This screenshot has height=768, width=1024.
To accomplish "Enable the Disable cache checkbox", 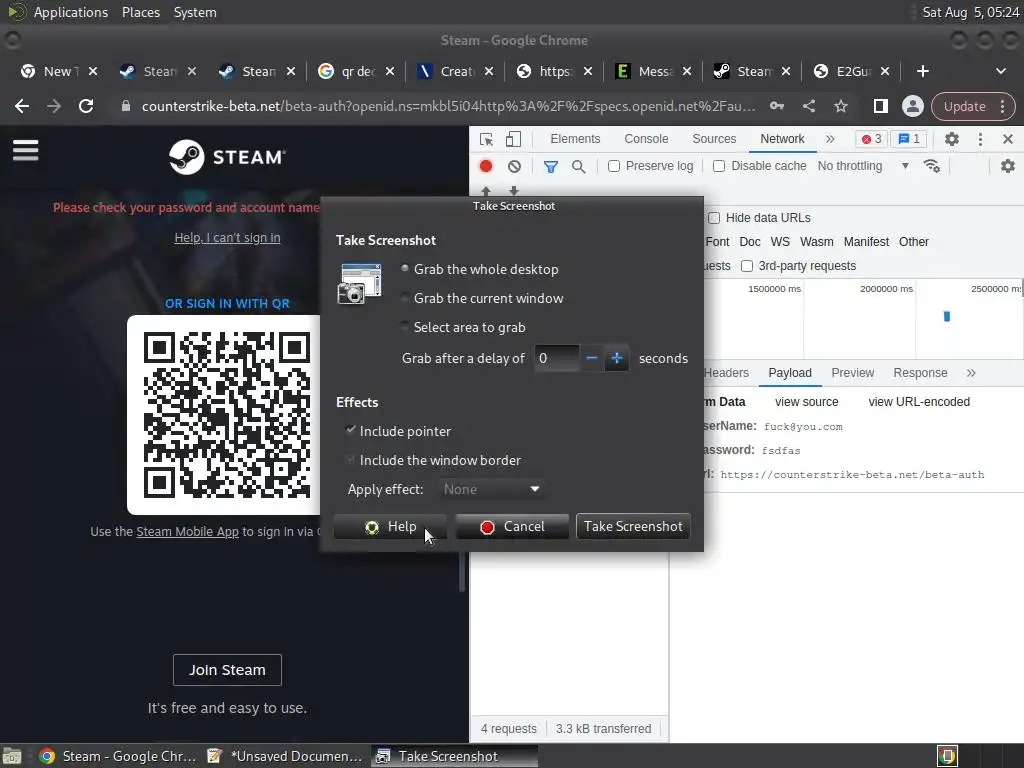I will [719, 166].
